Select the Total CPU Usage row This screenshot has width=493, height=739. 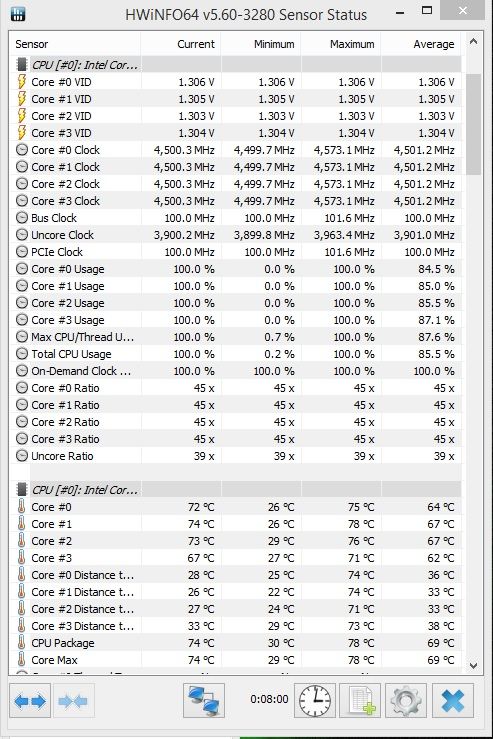(x=236, y=354)
